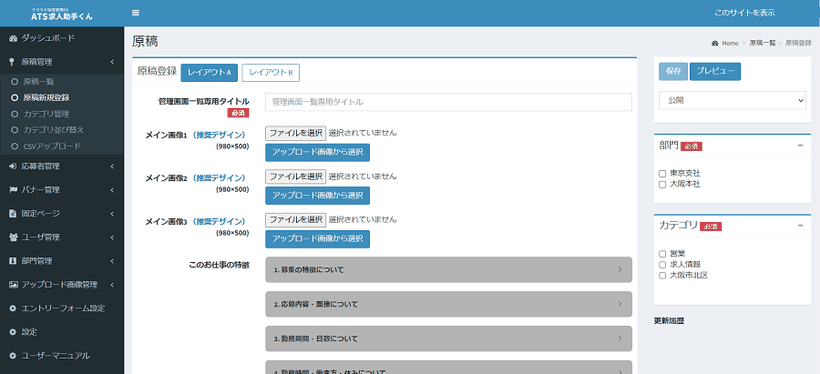This screenshot has width=820, height=374.
Task: Collapse the カテゴリ panel with minus button
Action: [800, 225]
